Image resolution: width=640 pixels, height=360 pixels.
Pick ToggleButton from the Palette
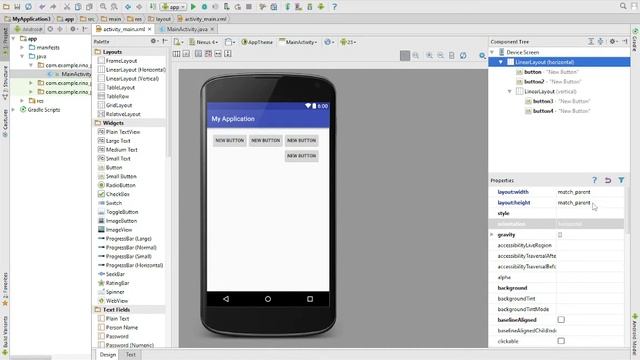[122, 212]
